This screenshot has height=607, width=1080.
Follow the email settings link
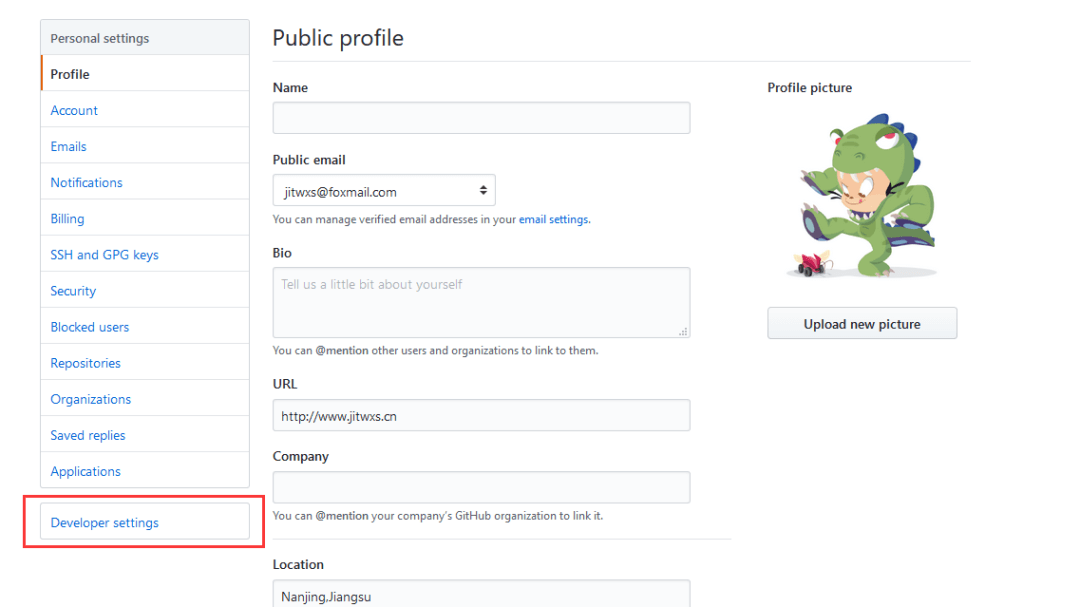point(553,219)
